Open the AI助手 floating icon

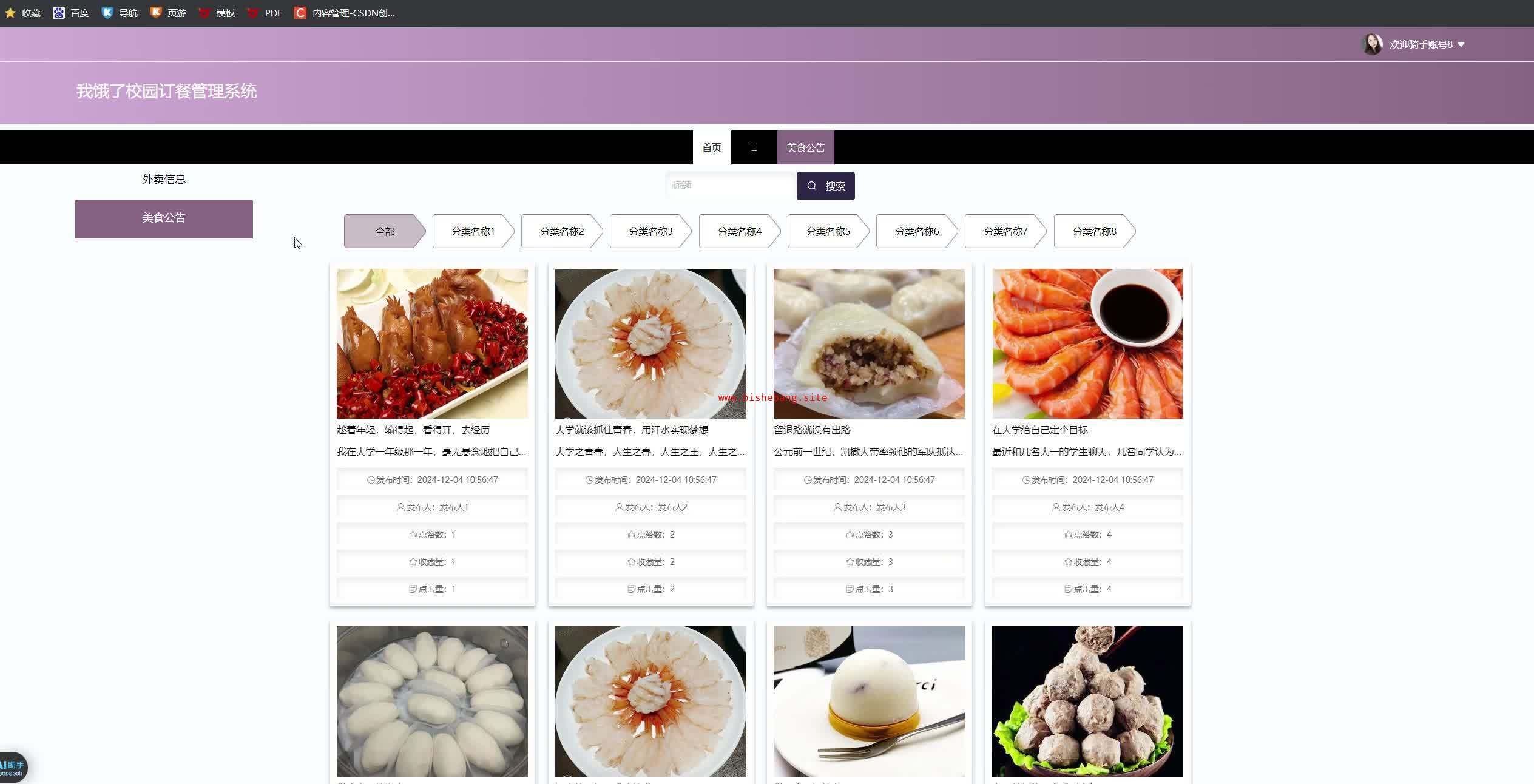[12, 767]
